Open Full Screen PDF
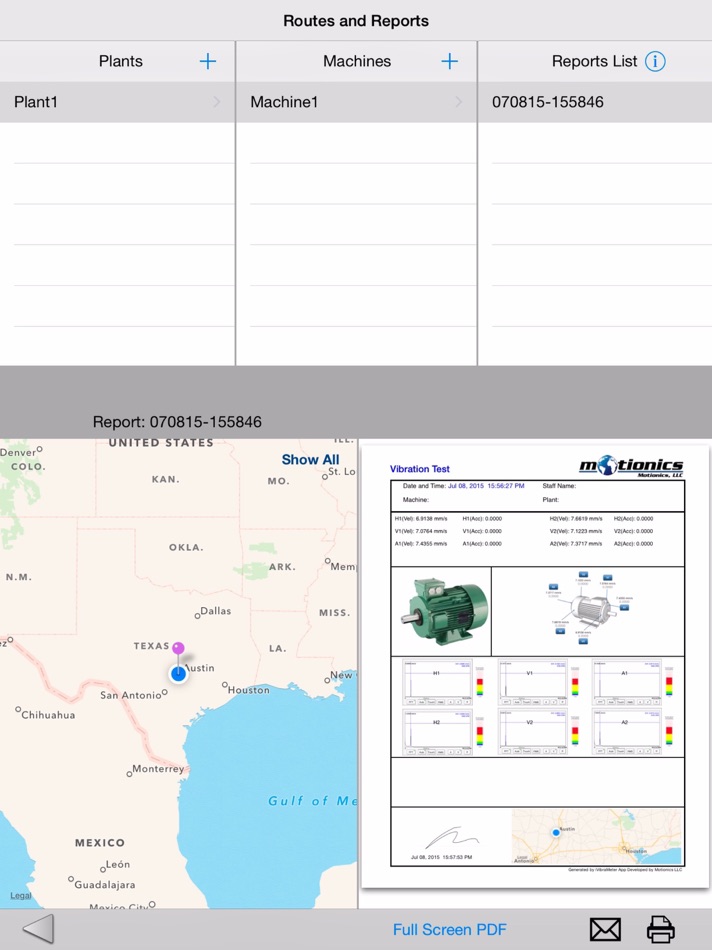Viewport: 712px width, 950px height. 450,929
